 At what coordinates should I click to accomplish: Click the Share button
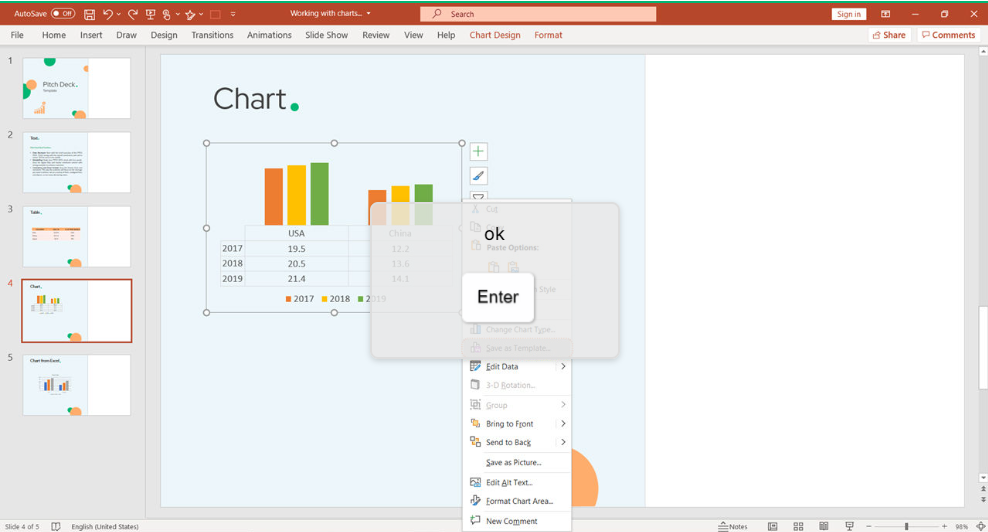[889, 35]
